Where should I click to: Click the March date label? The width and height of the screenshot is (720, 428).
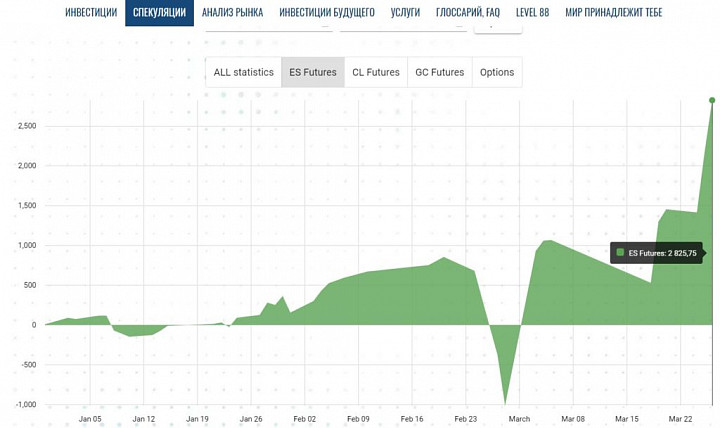(x=519, y=419)
